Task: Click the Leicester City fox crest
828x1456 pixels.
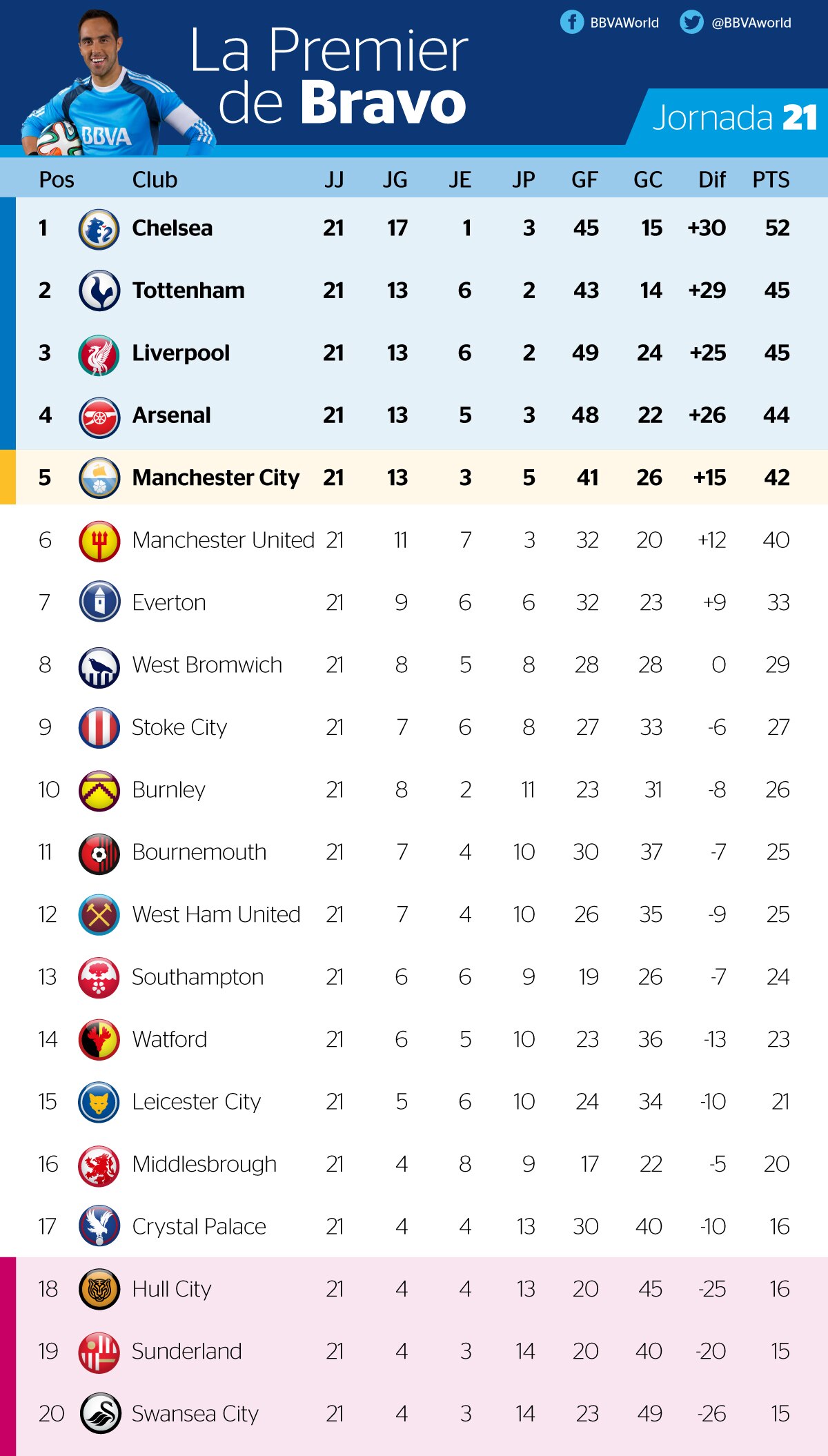Action: point(99,1102)
